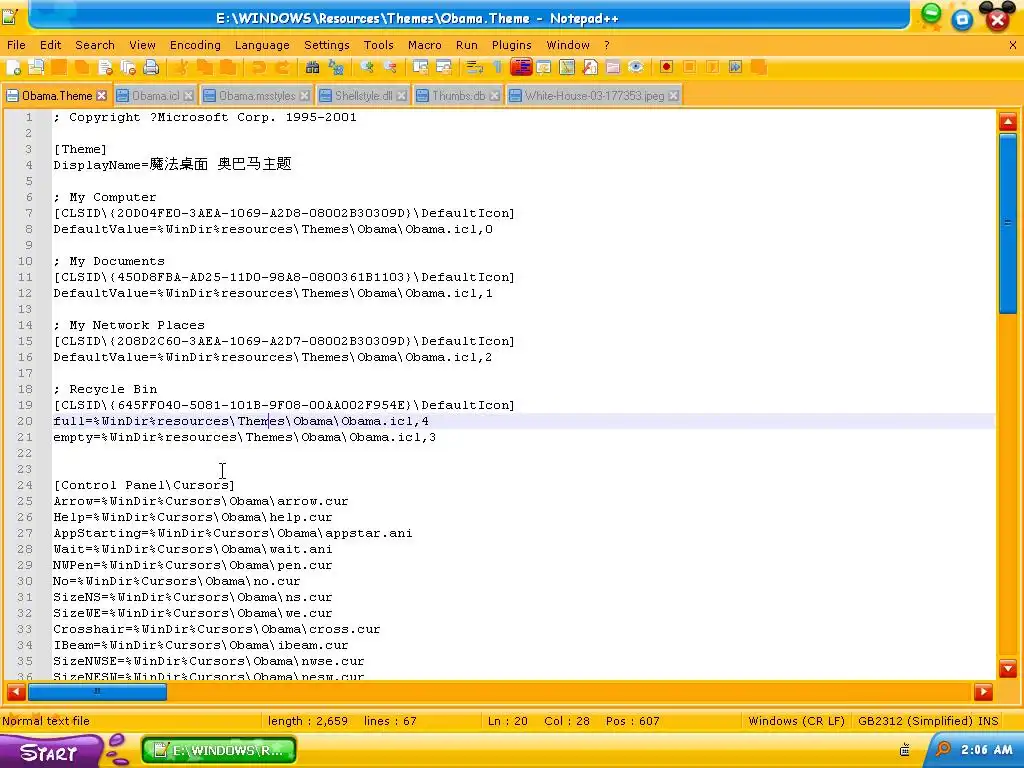The height and width of the screenshot is (768, 1024).
Task: Switch to the White-House-03-177353.jpeg tab
Action: click(594, 96)
